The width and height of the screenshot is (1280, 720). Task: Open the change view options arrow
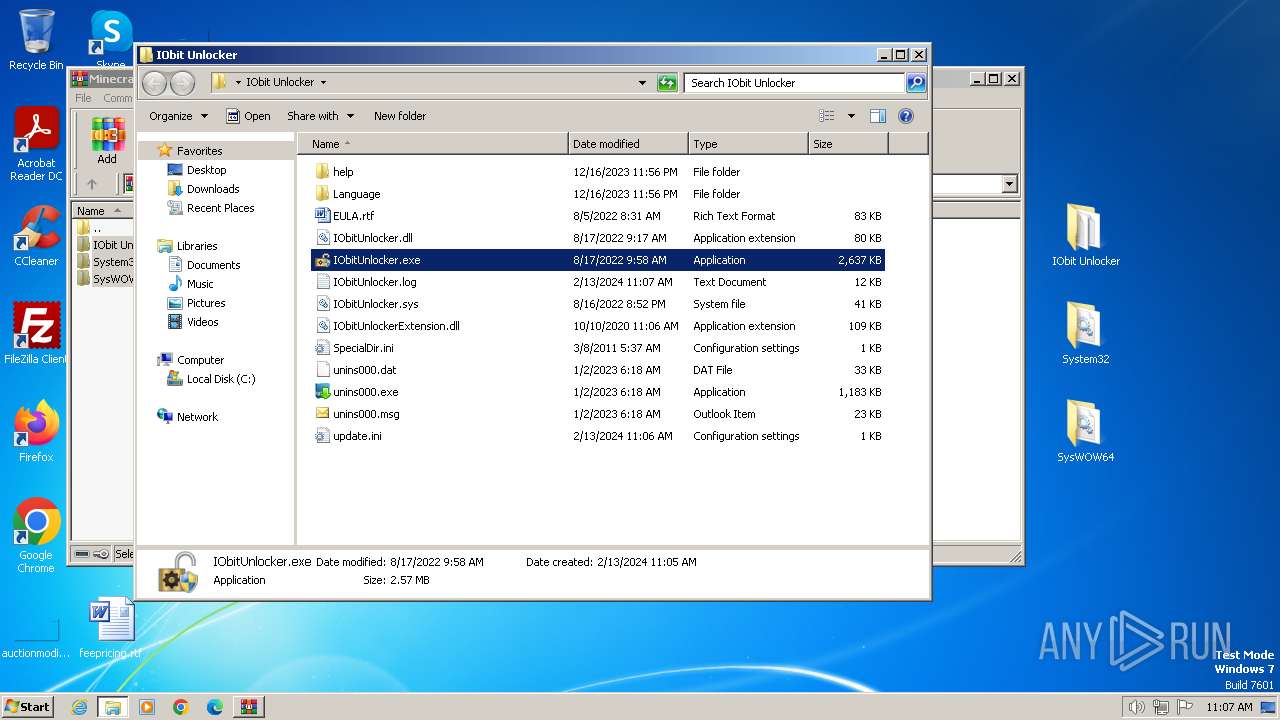click(x=851, y=116)
